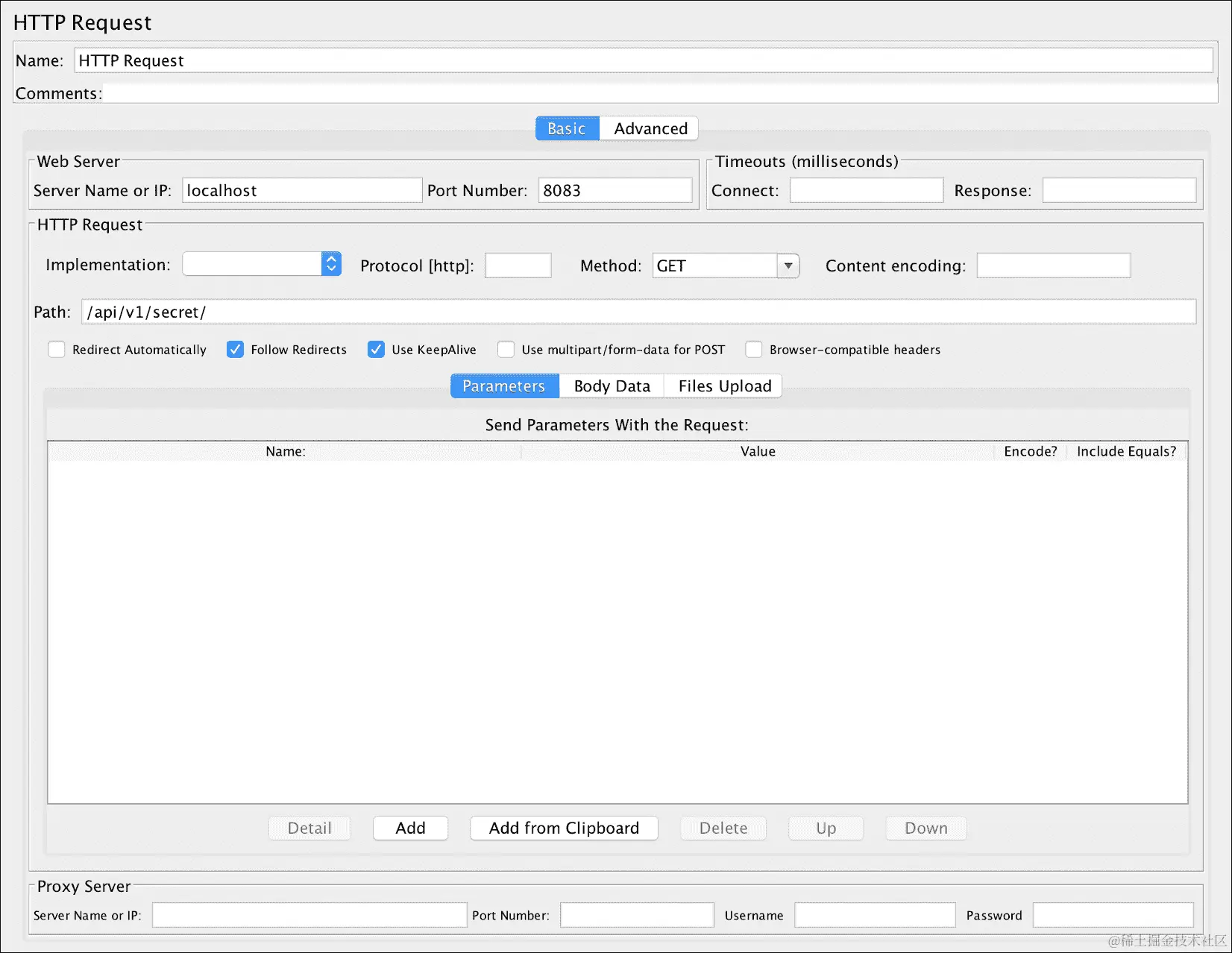Click the Add parameter button
Viewport: 1232px width, 953px height.
tap(410, 828)
